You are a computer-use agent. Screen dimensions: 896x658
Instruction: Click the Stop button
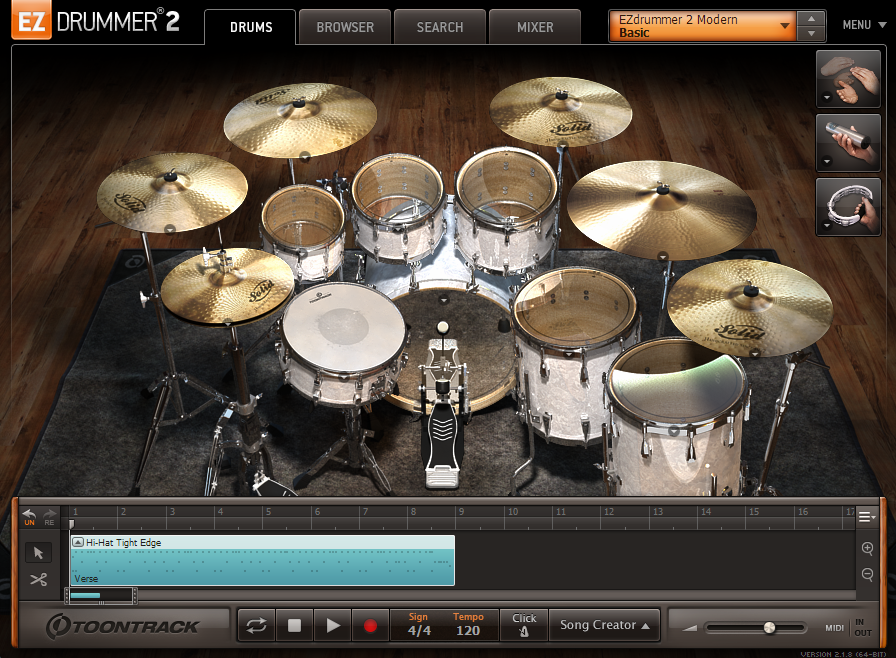[x=294, y=625]
